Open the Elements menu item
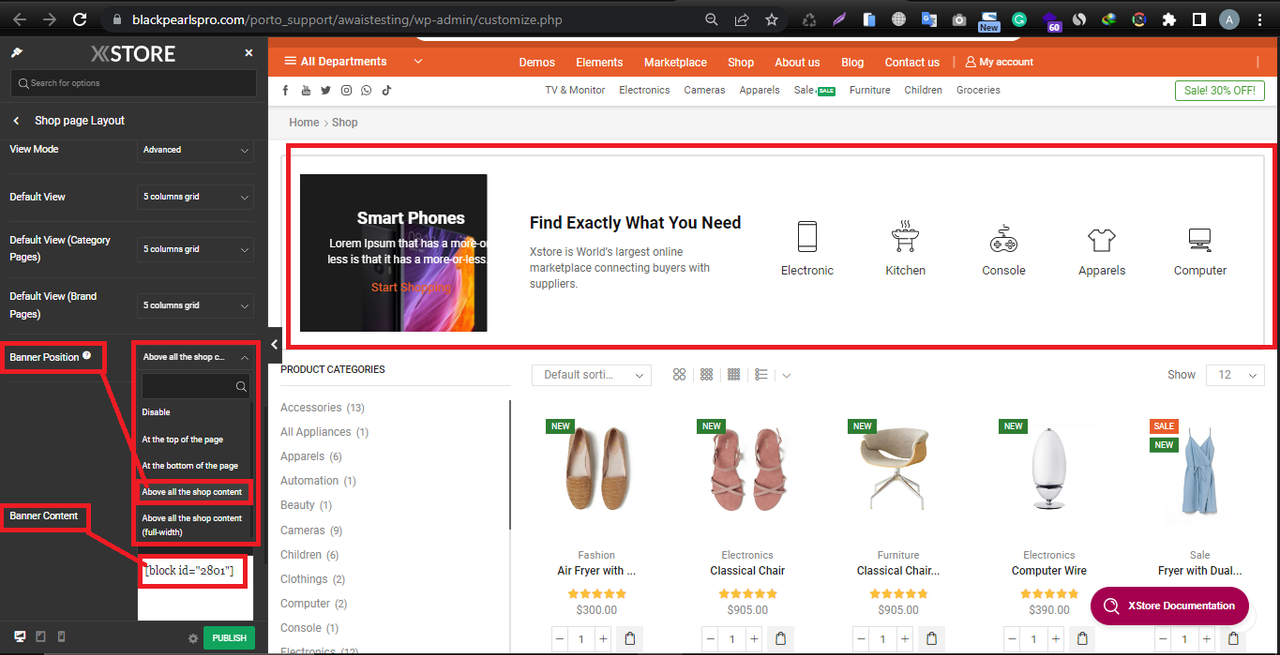Image resolution: width=1280 pixels, height=655 pixels. [600, 62]
